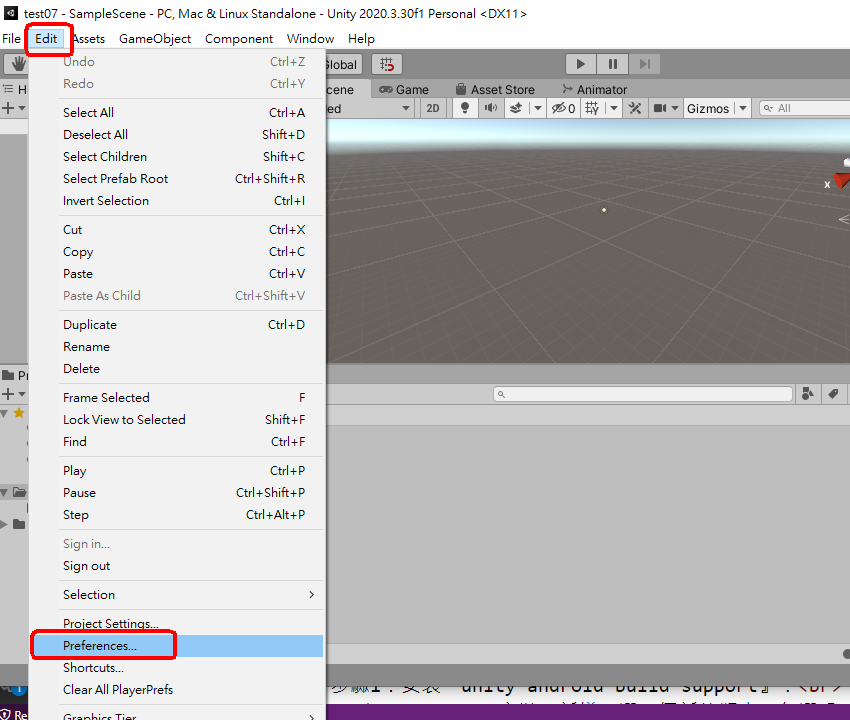The height and width of the screenshot is (720, 850).
Task: Open the File menu
Action: point(11,38)
